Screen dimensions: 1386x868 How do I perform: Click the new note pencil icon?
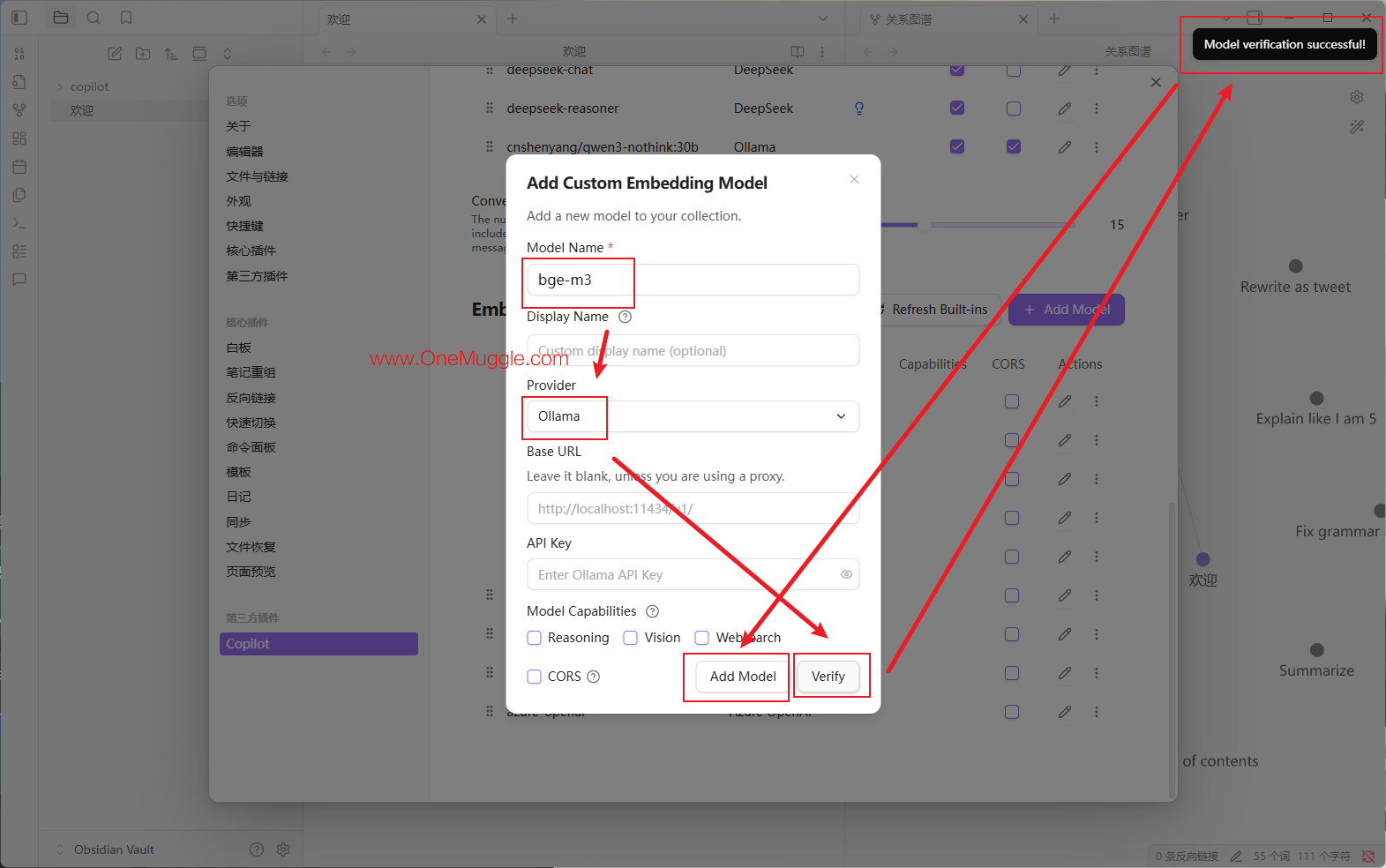pyautogui.click(x=115, y=54)
